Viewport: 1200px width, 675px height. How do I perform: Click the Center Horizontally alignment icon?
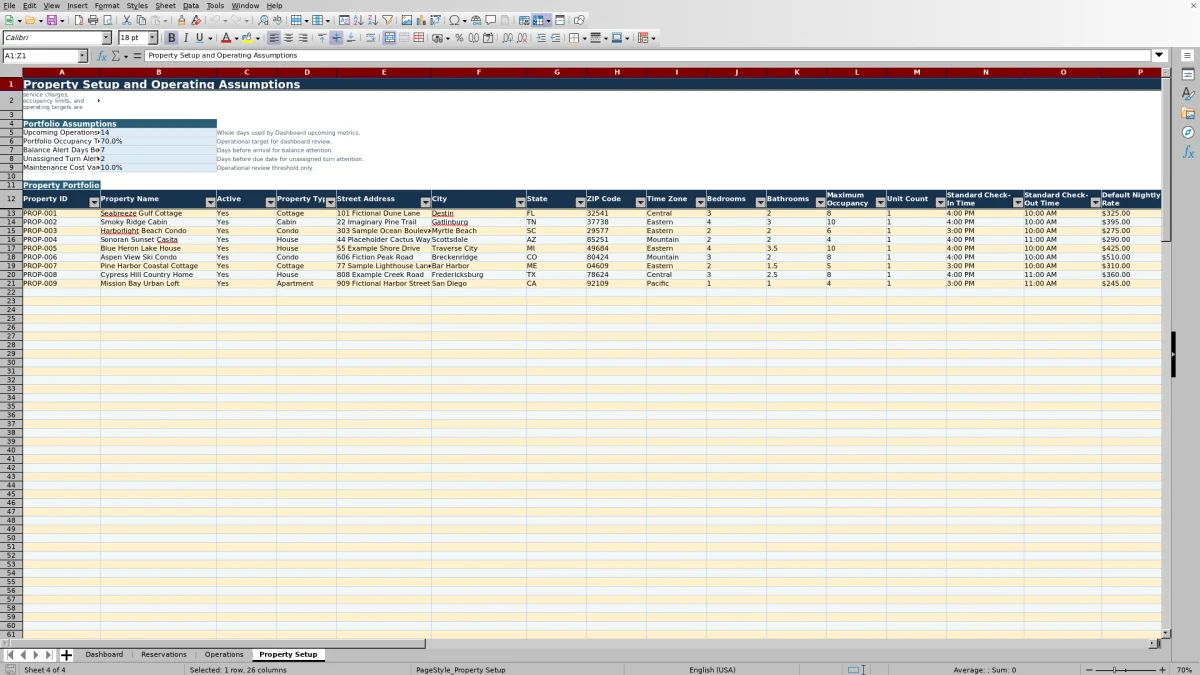(289, 38)
